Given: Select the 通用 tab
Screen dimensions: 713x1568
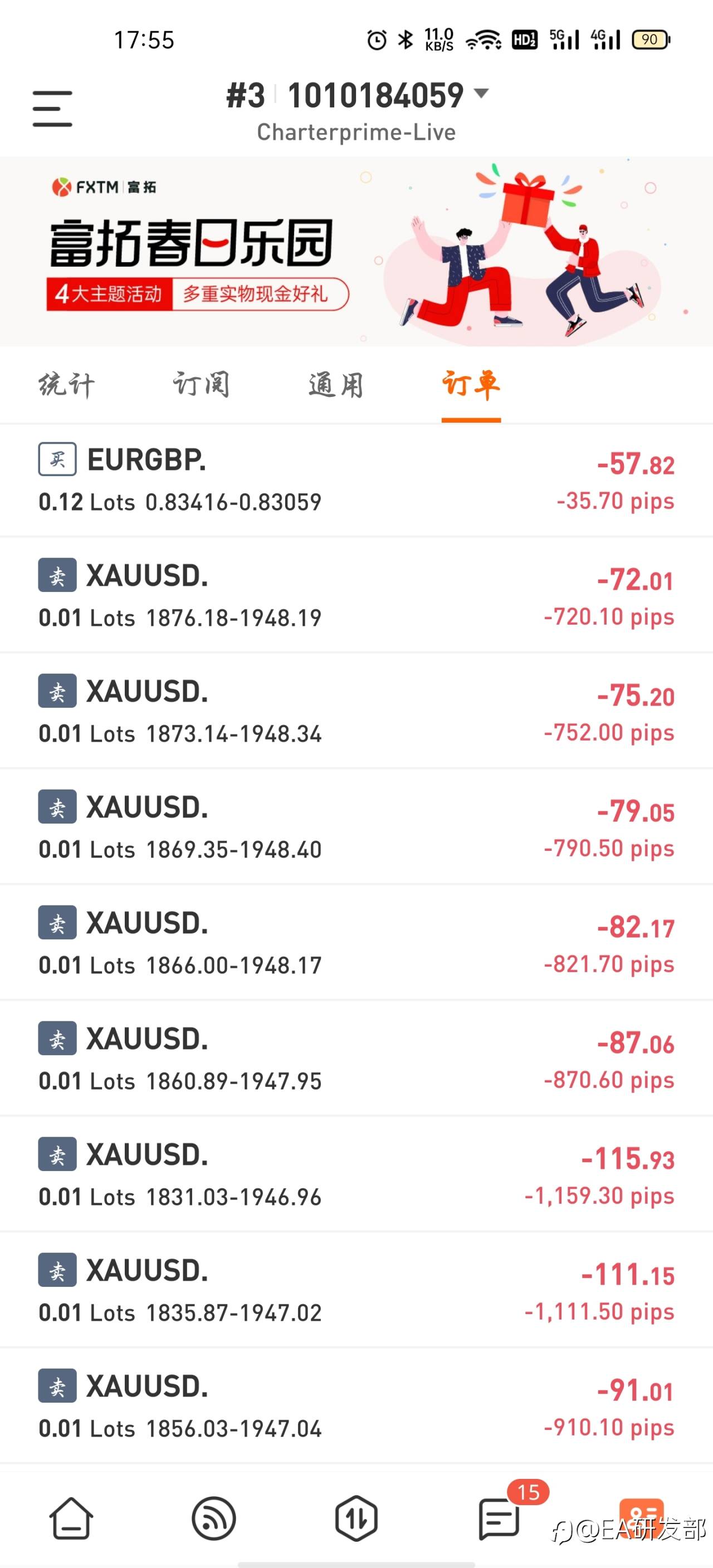Looking at the screenshot, I should [336, 385].
